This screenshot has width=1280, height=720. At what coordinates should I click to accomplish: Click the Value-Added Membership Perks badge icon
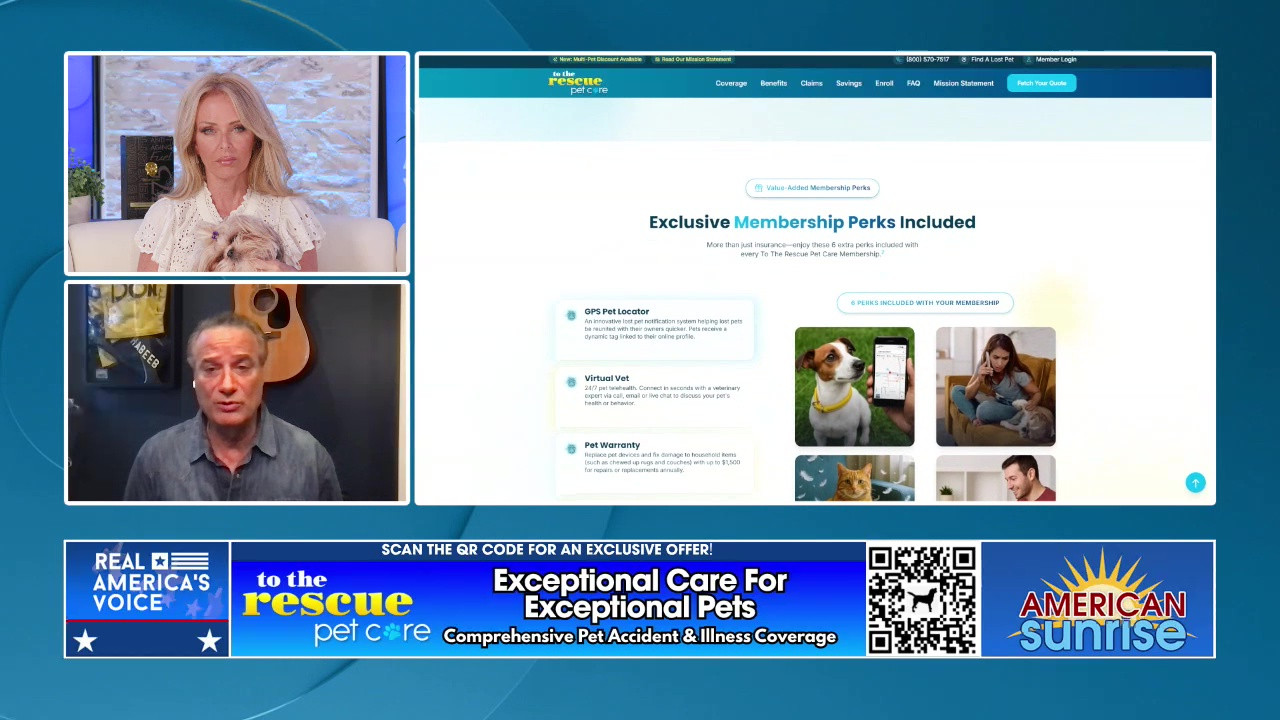tap(758, 188)
